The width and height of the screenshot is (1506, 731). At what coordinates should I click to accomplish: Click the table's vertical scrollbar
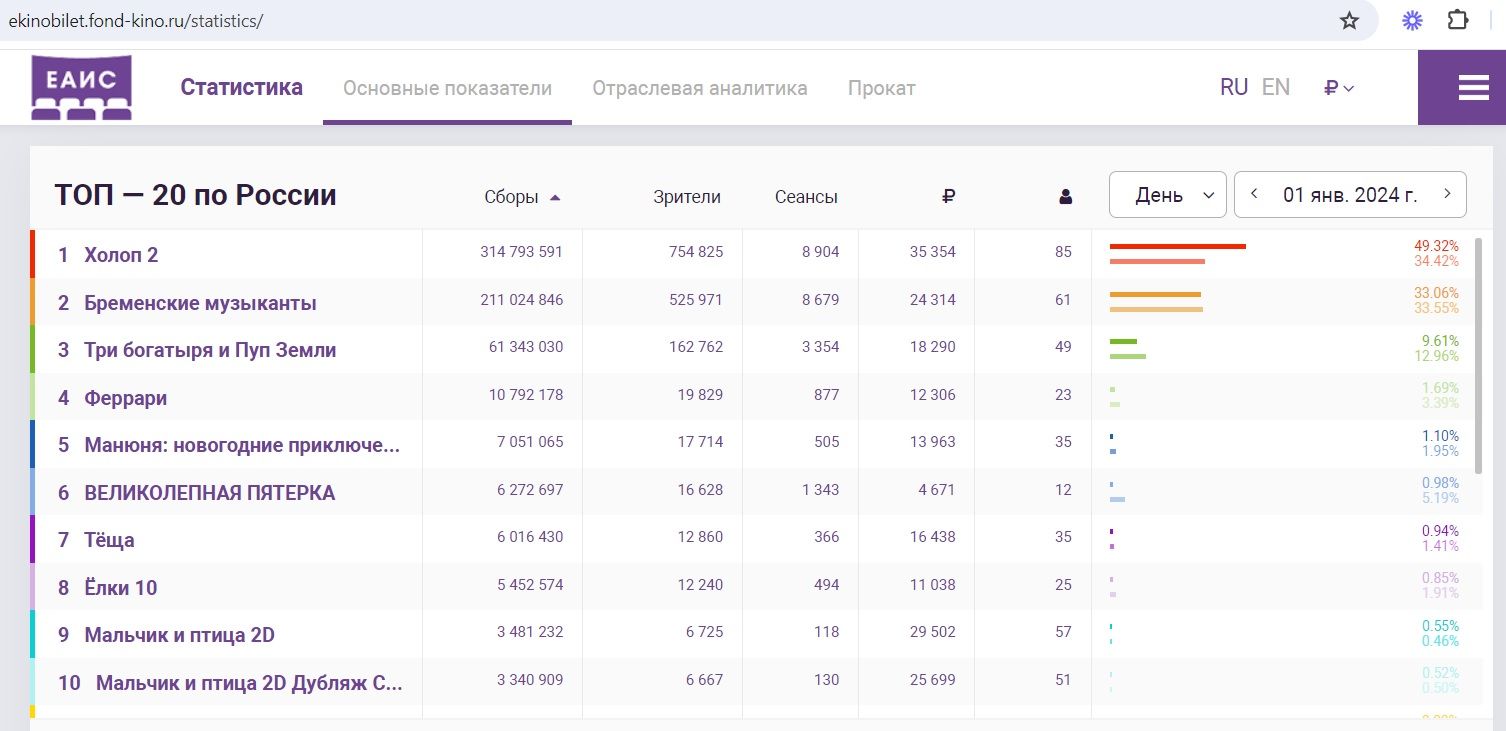(x=1478, y=355)
